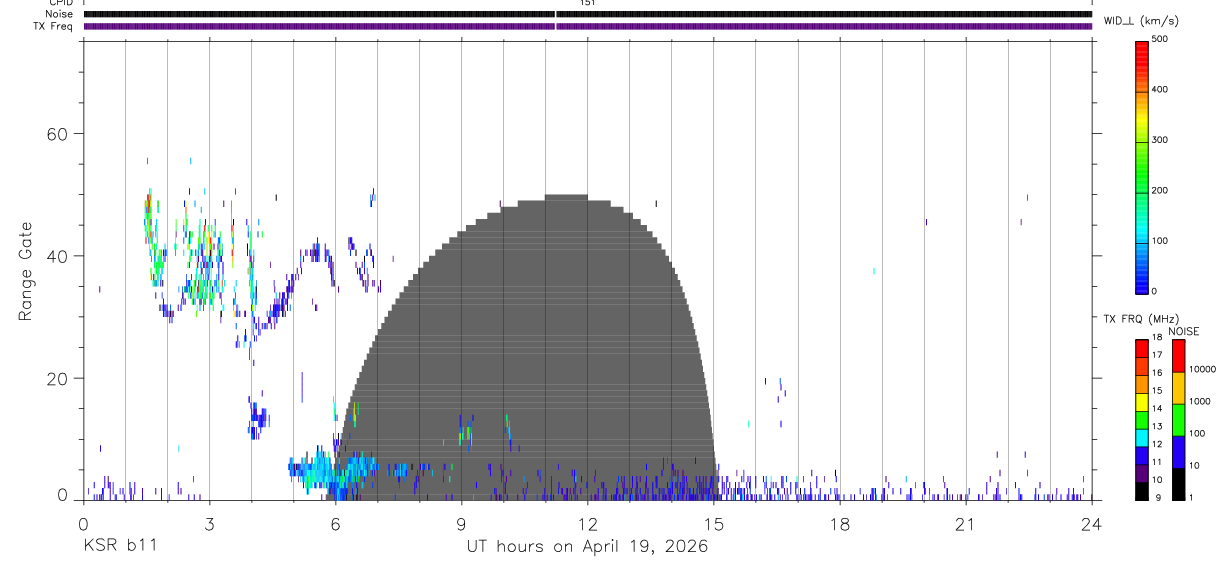Pick the green swatch on the NOISE legend
This screenshot has height=567, width=1228.
click(1178, 420)
